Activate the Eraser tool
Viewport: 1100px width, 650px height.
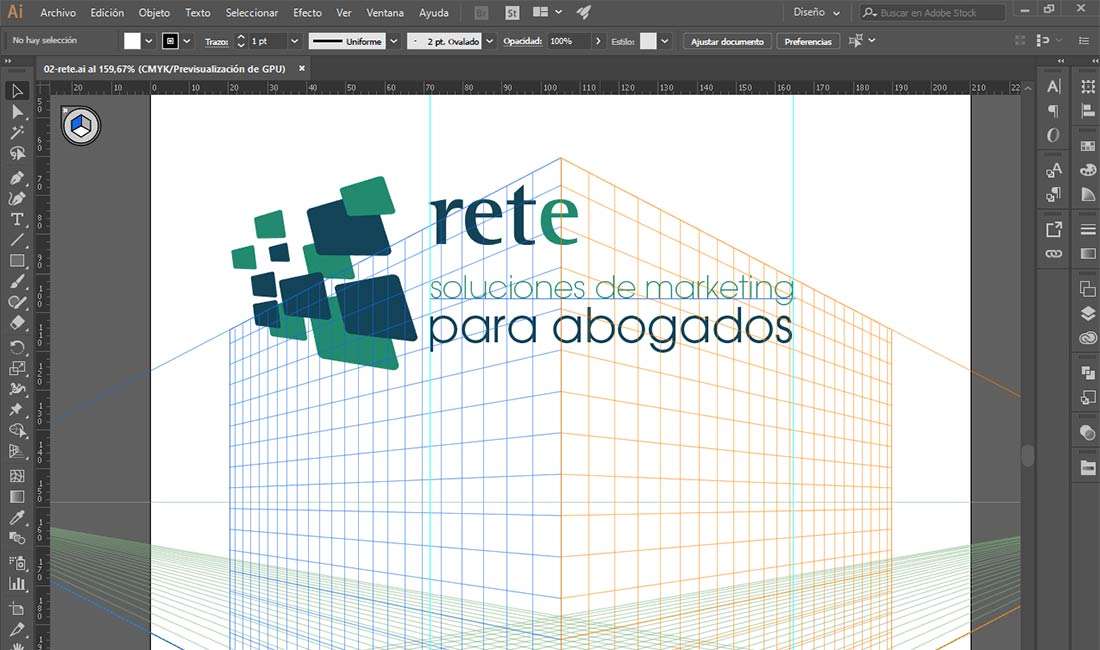point(17,323)
